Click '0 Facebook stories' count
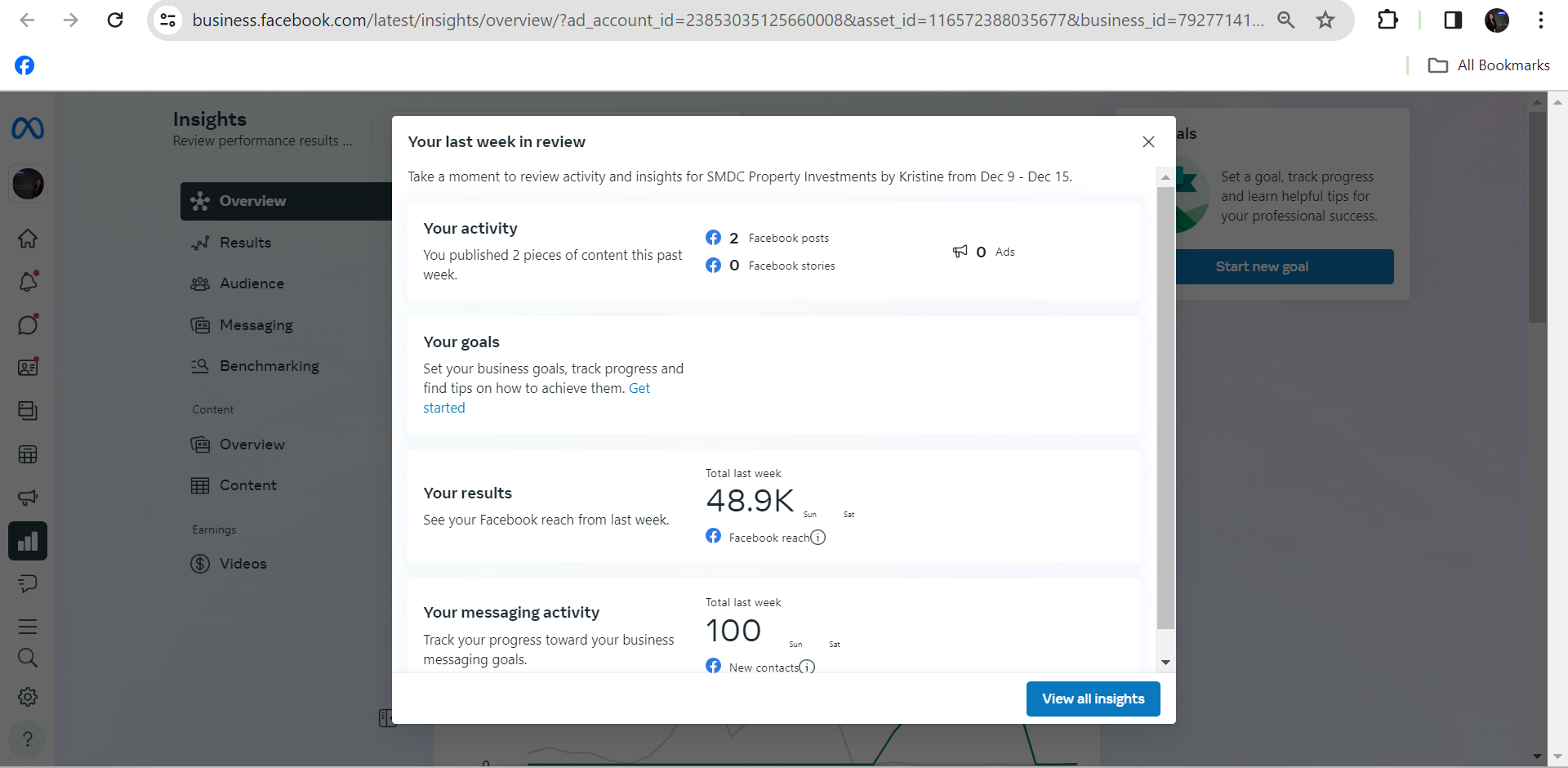Viewport: 1568px width, 768px height. point(770,266)
